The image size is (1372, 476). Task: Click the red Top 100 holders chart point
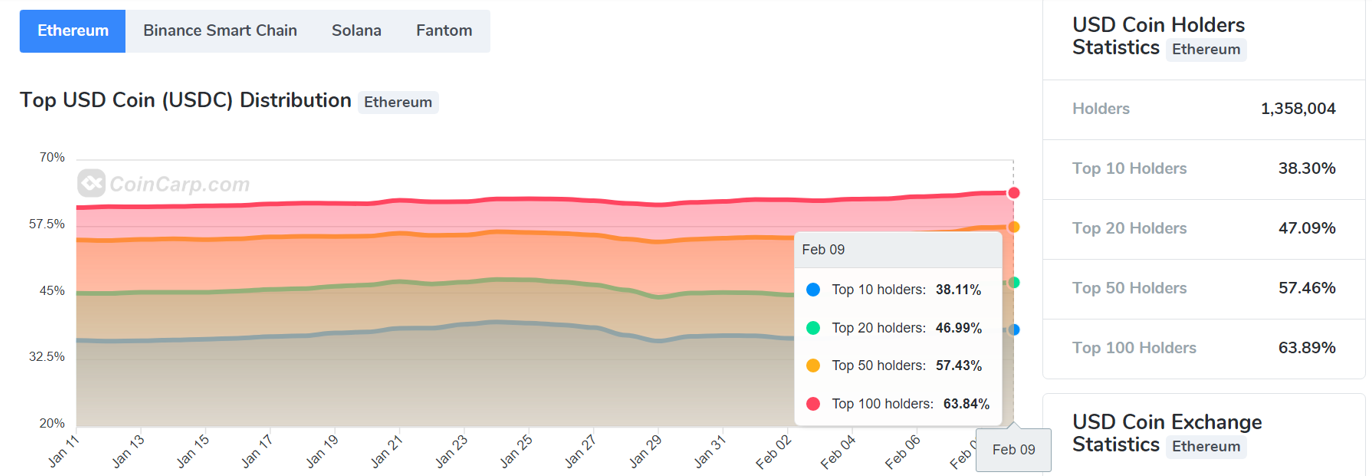pos(1014,193)
